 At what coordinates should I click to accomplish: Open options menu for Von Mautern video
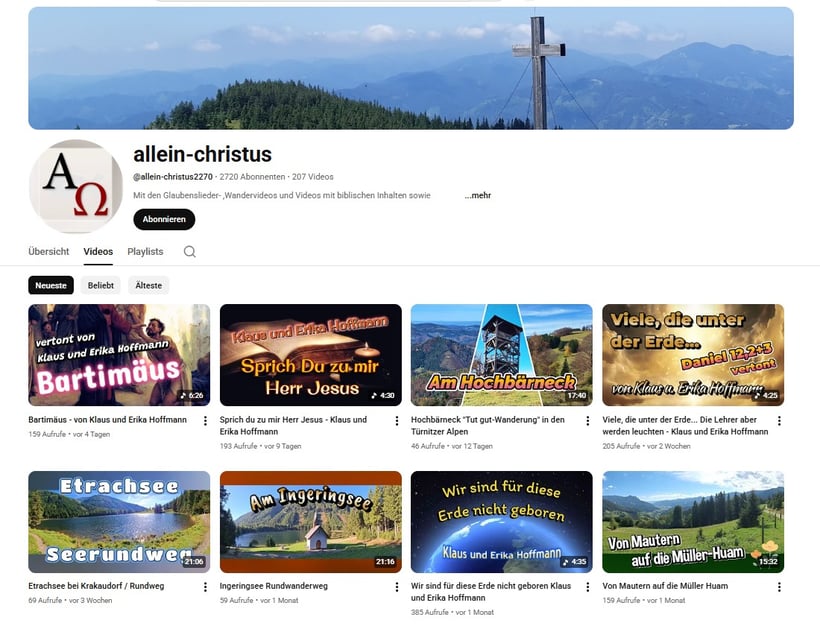click(779, 587)
